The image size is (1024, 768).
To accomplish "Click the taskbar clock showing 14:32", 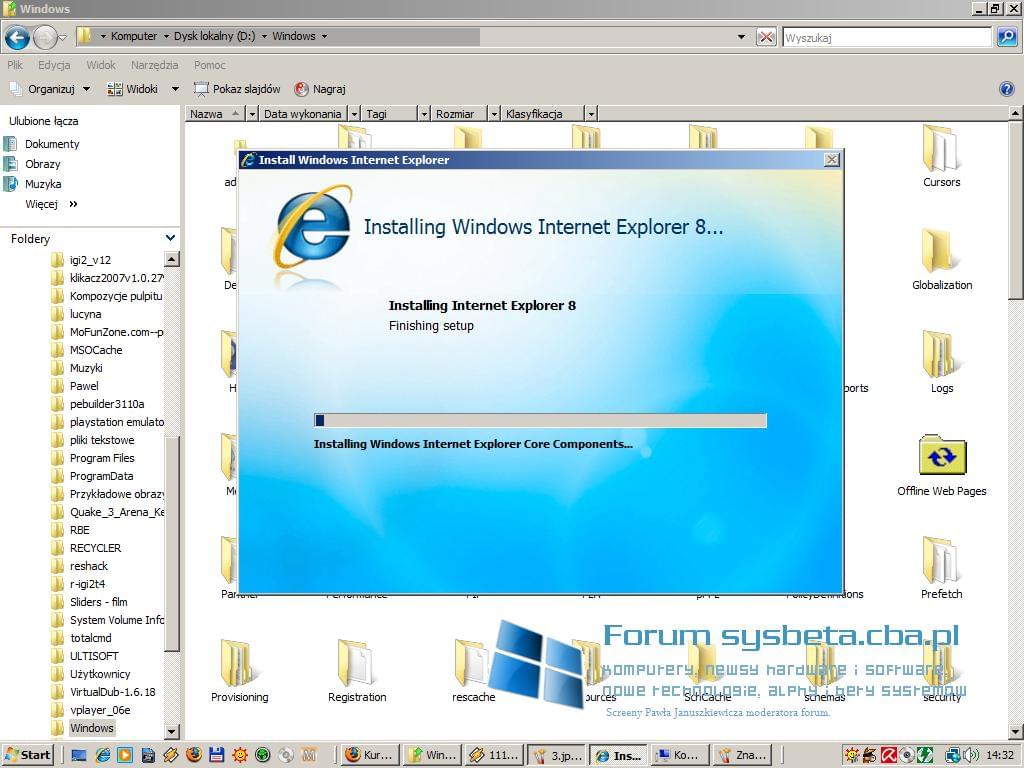I will 999,755.
